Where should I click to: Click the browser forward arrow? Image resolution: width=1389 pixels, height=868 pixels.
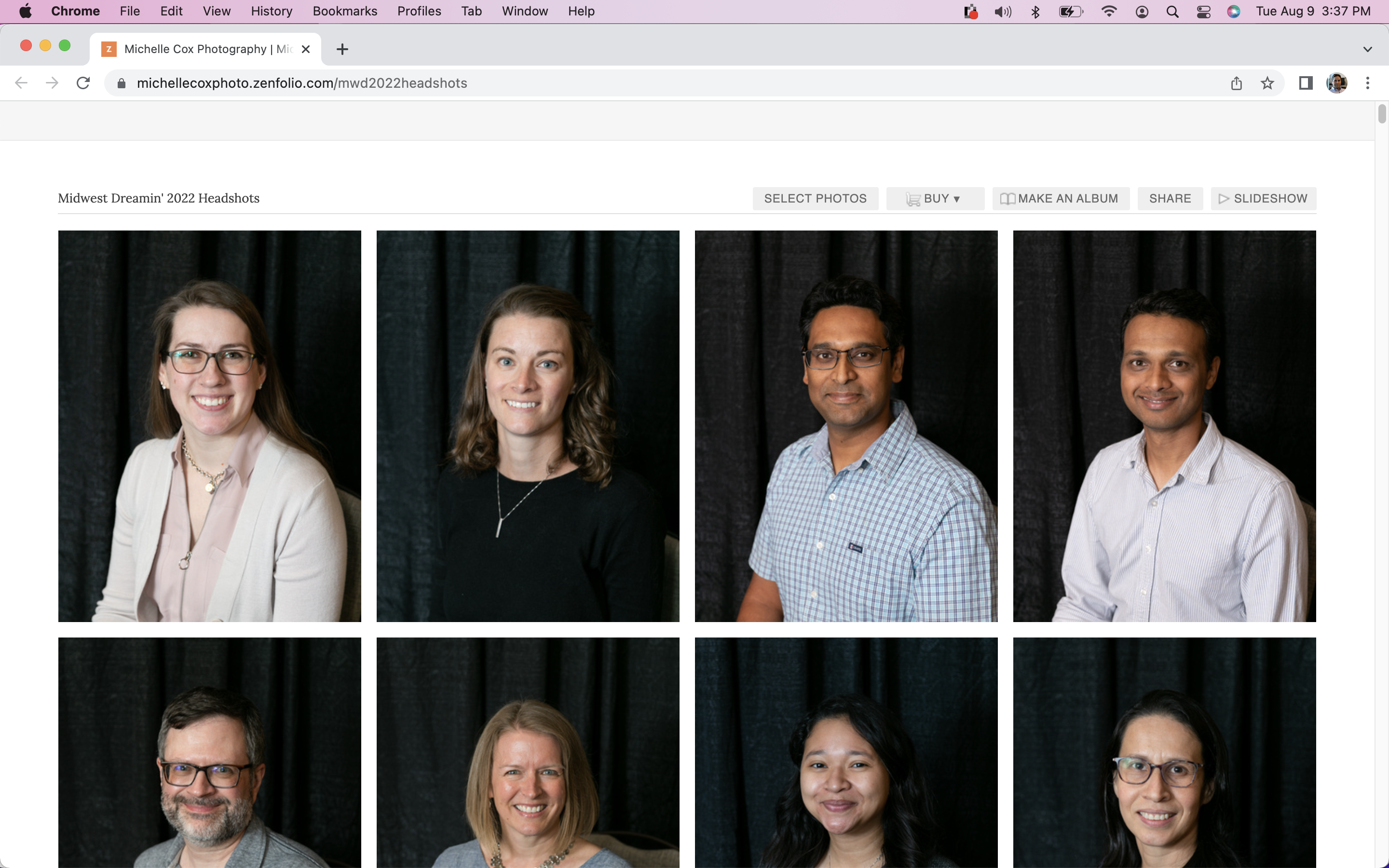(52, 83)
